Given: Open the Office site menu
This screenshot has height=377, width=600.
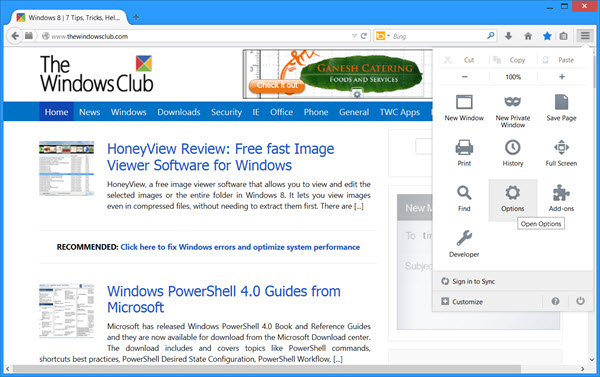Looking at the screenshot, I should click(x=281, y=112).
